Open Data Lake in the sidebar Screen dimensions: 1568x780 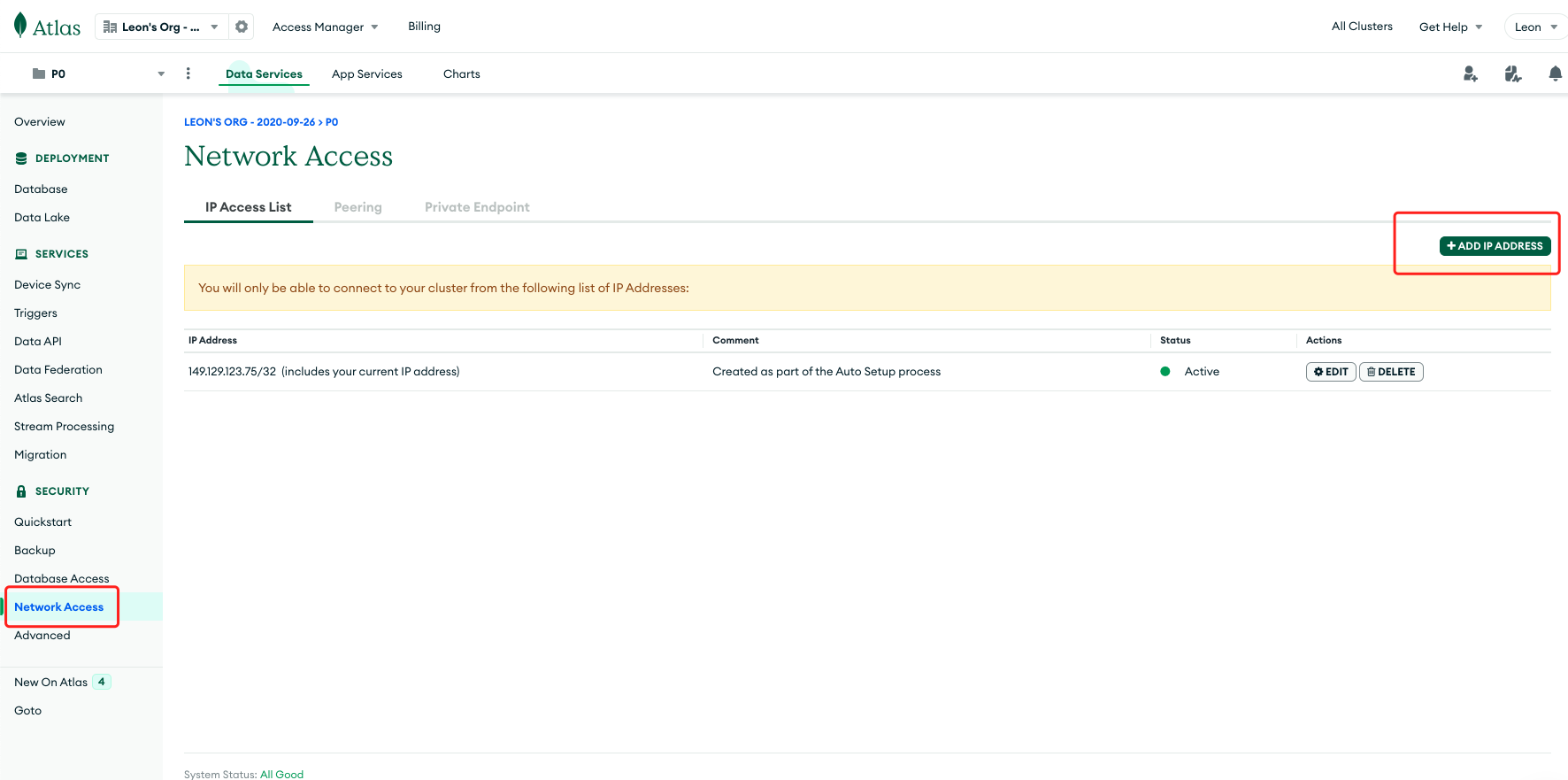tap(42, 218)
